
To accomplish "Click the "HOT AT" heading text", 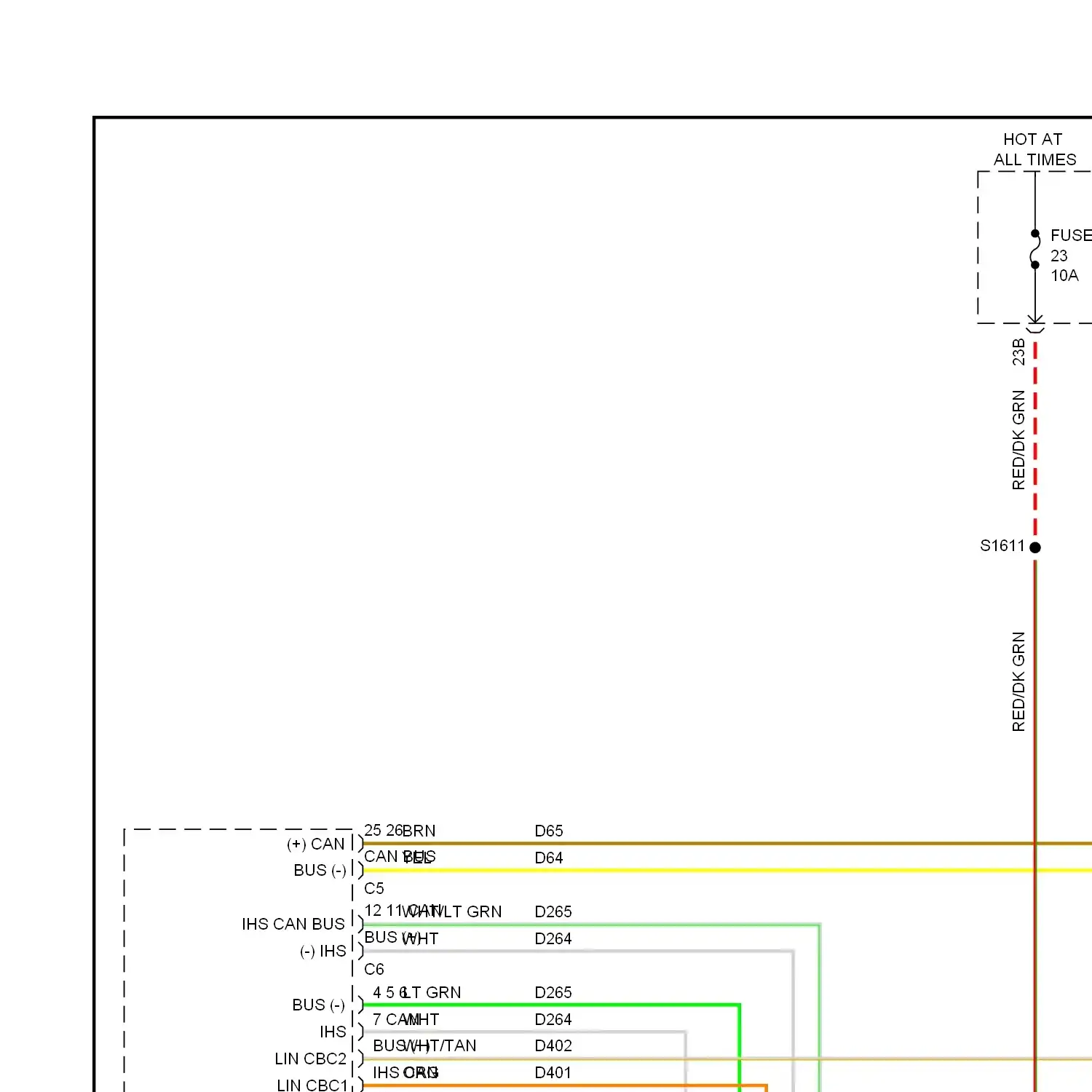I will point(1032,139).
